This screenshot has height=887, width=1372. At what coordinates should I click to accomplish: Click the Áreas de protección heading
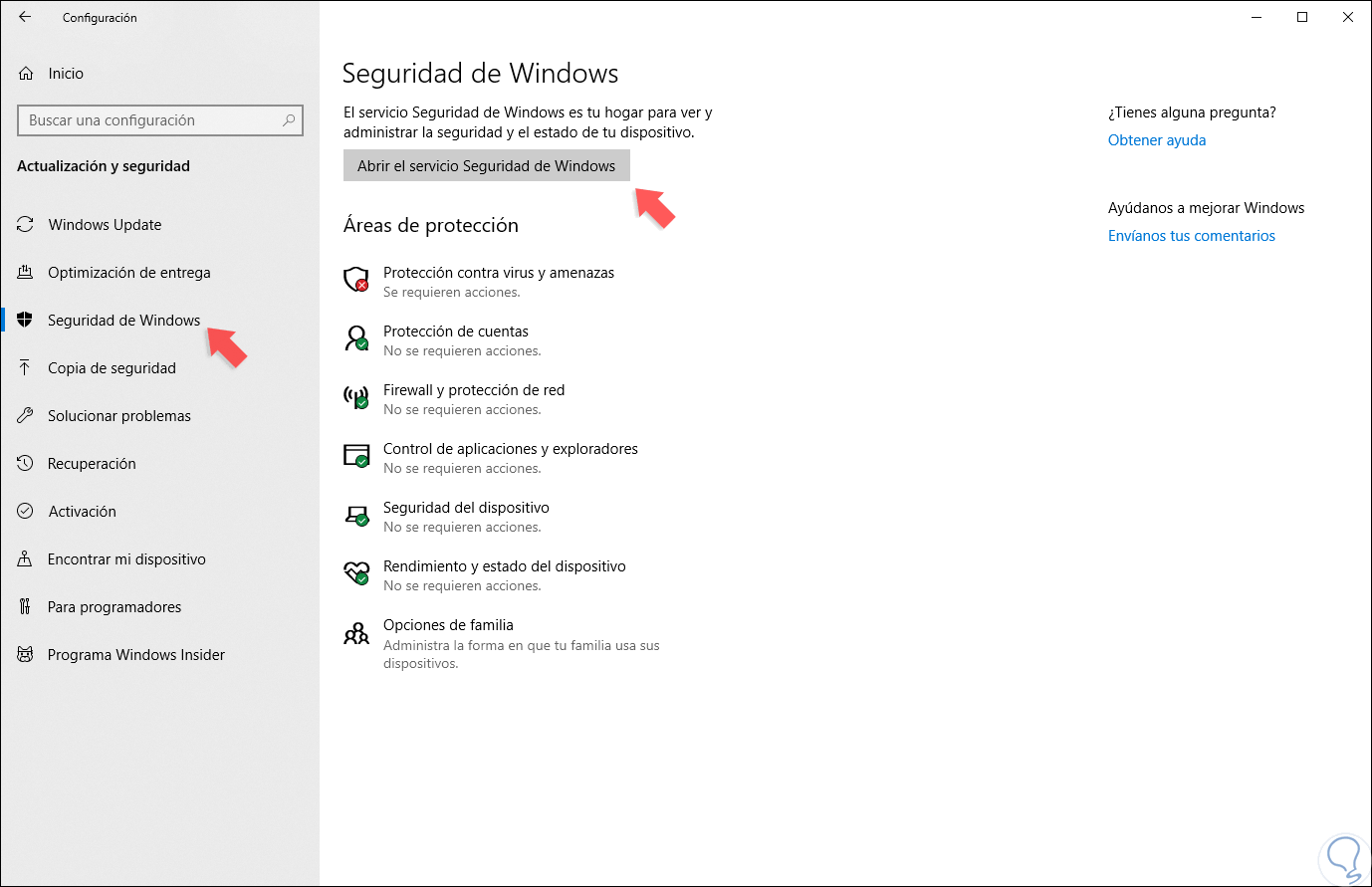(x=431, y=225)
